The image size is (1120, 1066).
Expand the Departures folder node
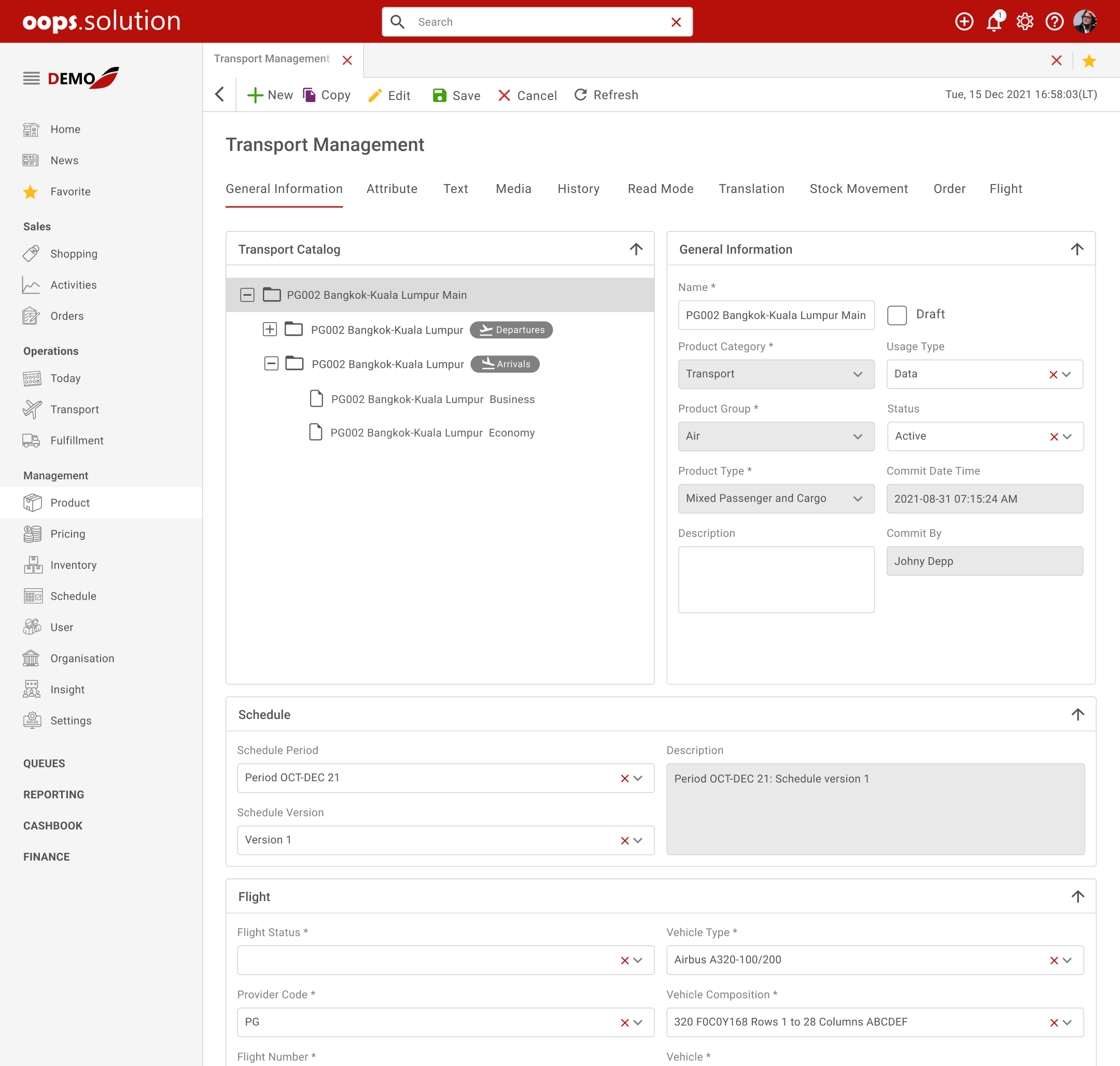(x=270, y=329)
